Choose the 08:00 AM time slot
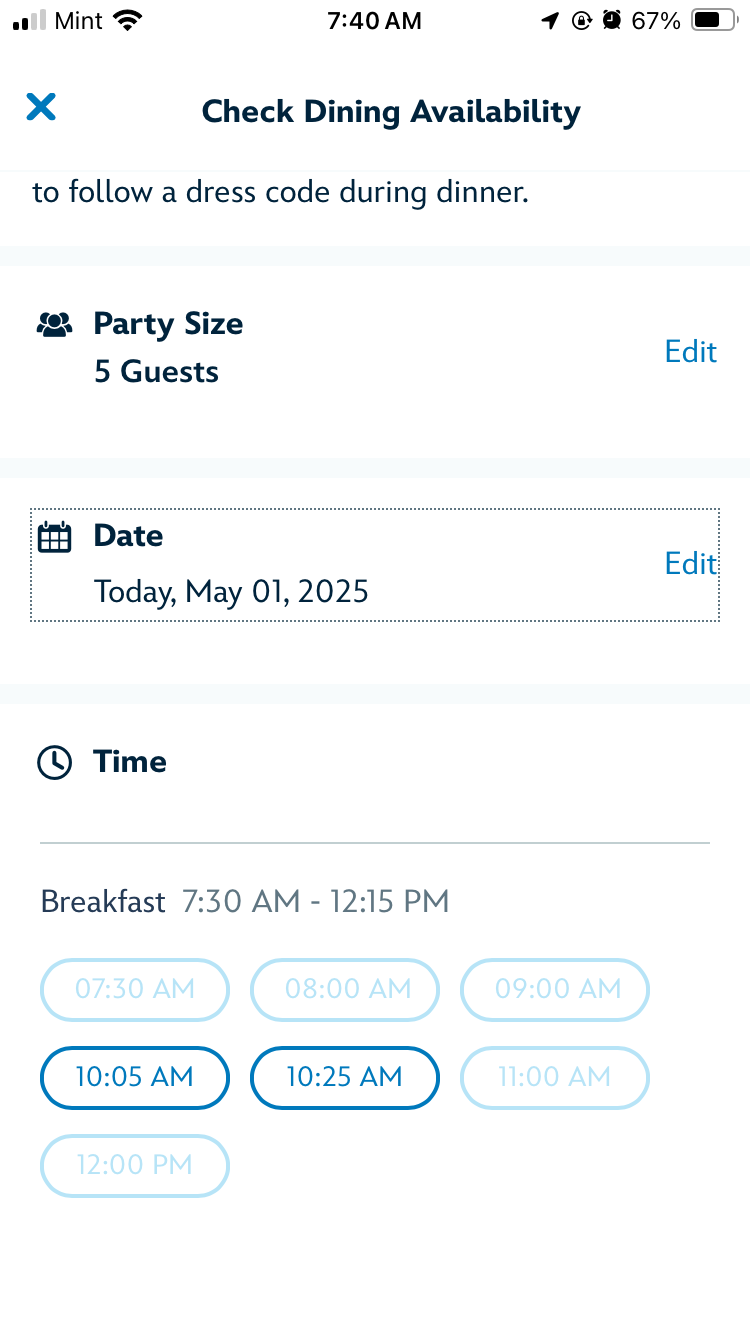The width and height of the screenshot is (750, 1334). (x=344, y=989)
